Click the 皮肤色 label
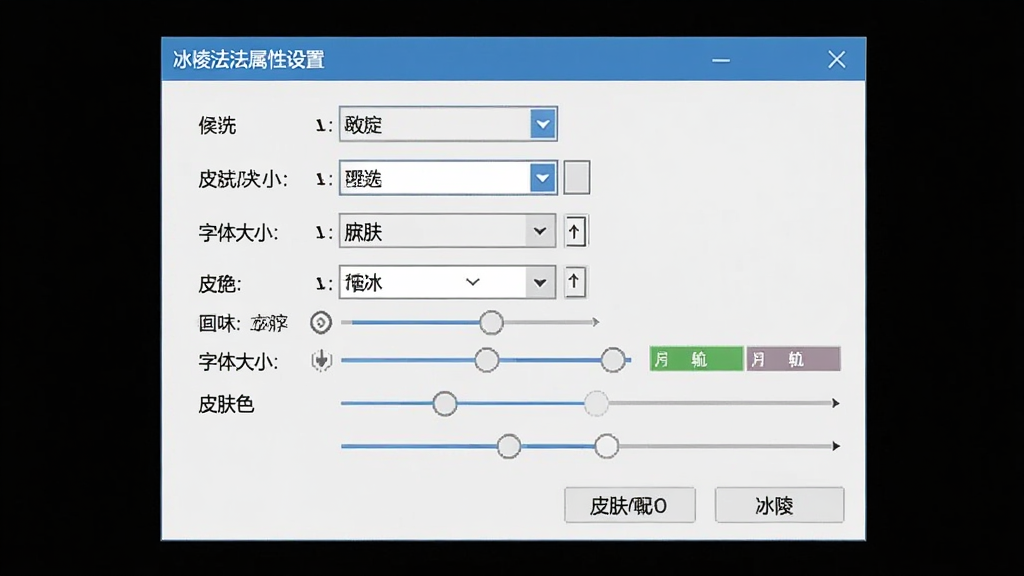This screenshot has width=1024, height=576. pyautogui.click(x=226, y=404)
